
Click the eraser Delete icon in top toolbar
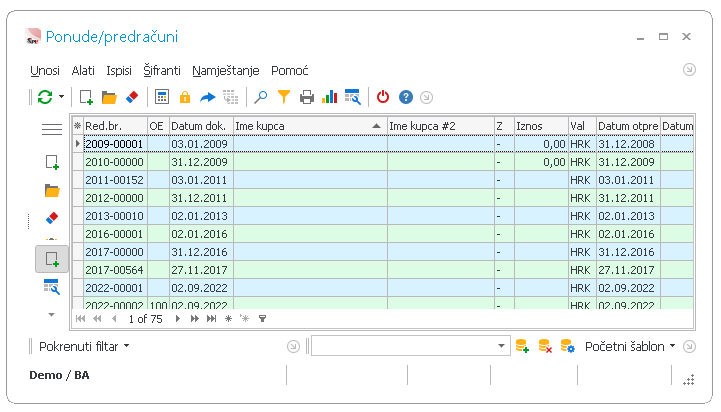click(x=132, y=97)
